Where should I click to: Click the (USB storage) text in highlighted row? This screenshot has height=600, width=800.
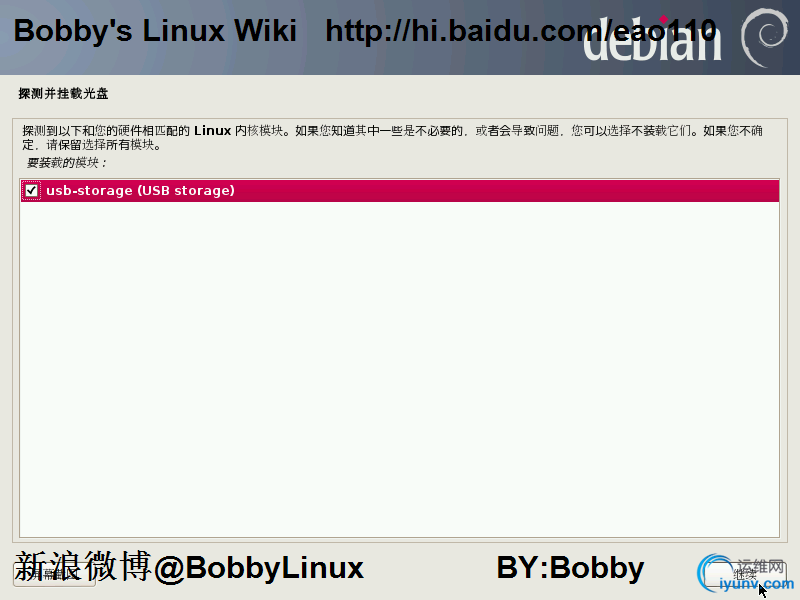click(186, 190)
